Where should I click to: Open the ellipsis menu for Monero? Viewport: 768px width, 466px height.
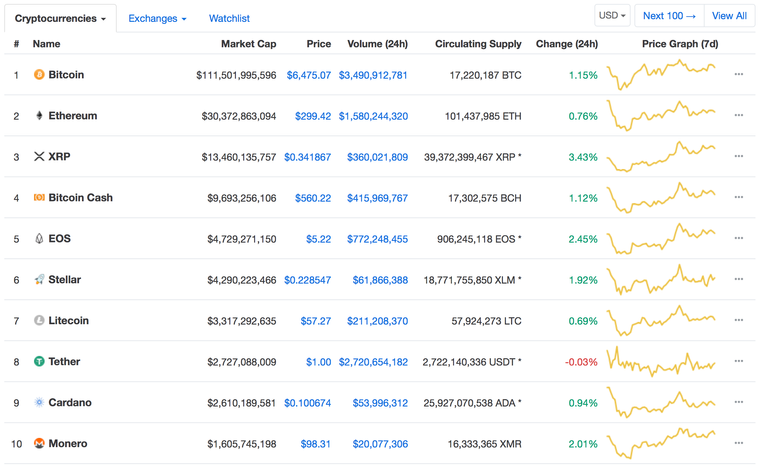[739, 443]
